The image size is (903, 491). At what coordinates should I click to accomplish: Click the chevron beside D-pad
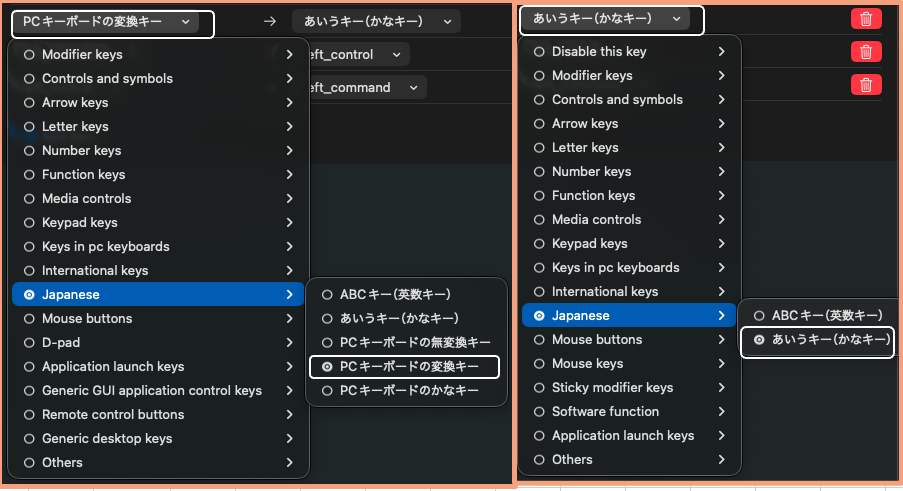[x=289, y=343]
